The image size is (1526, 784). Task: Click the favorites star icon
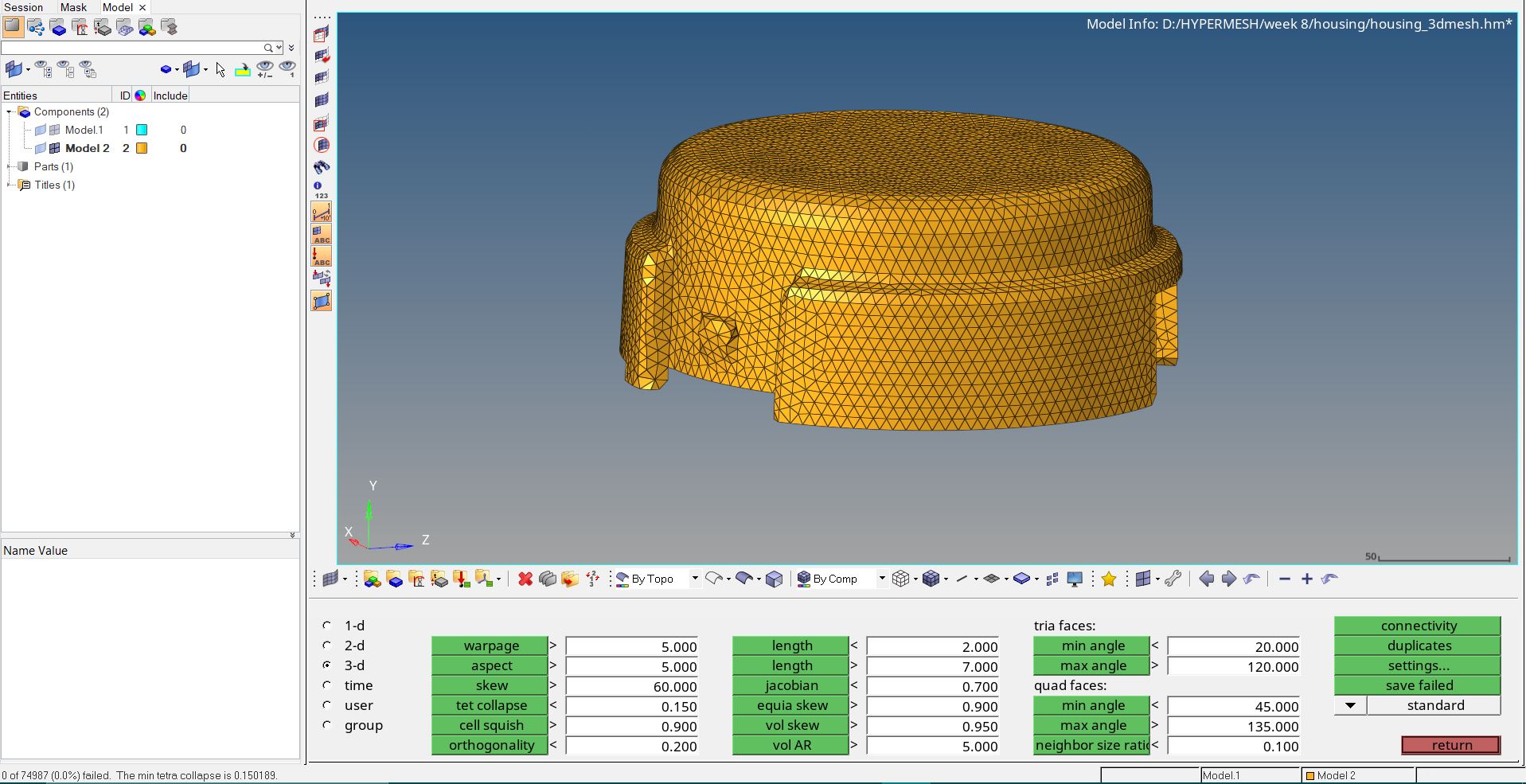(x=1110, y=579)
